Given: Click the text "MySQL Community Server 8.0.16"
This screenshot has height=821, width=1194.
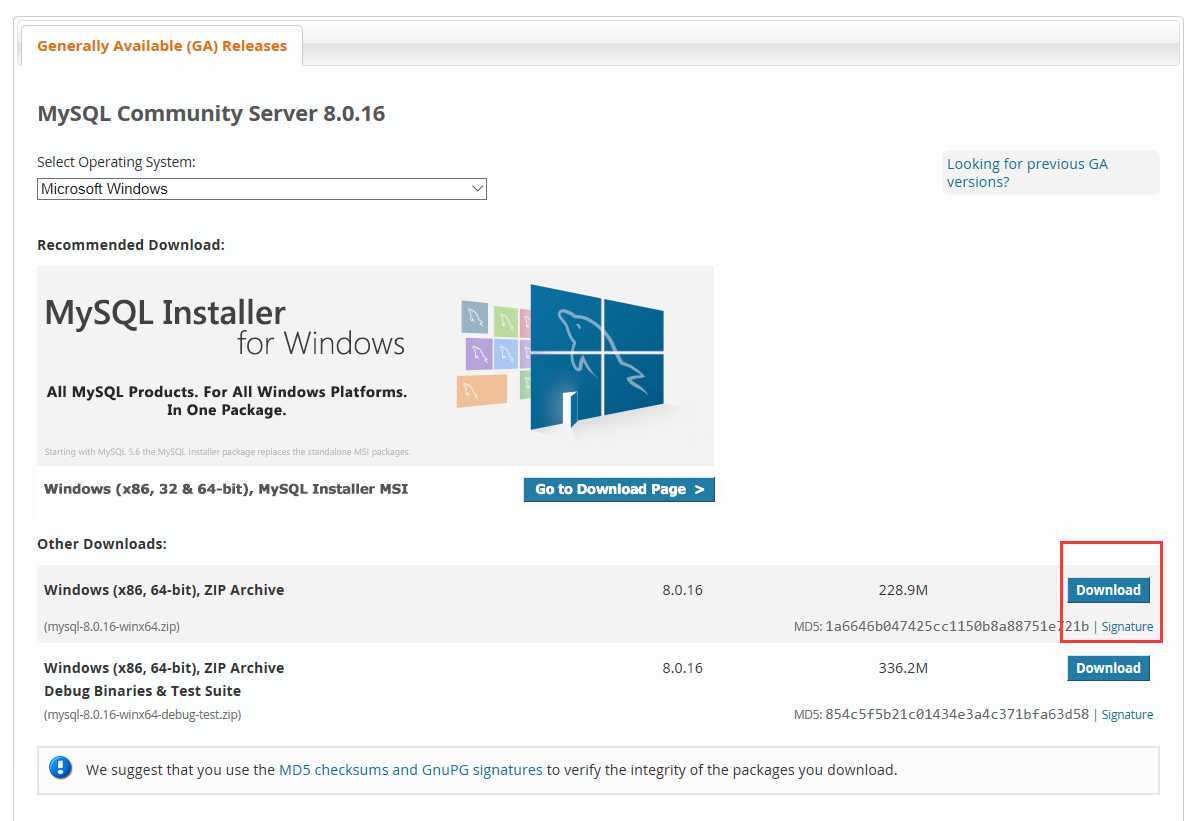Looking at the screenshot, I should point(211,113).
